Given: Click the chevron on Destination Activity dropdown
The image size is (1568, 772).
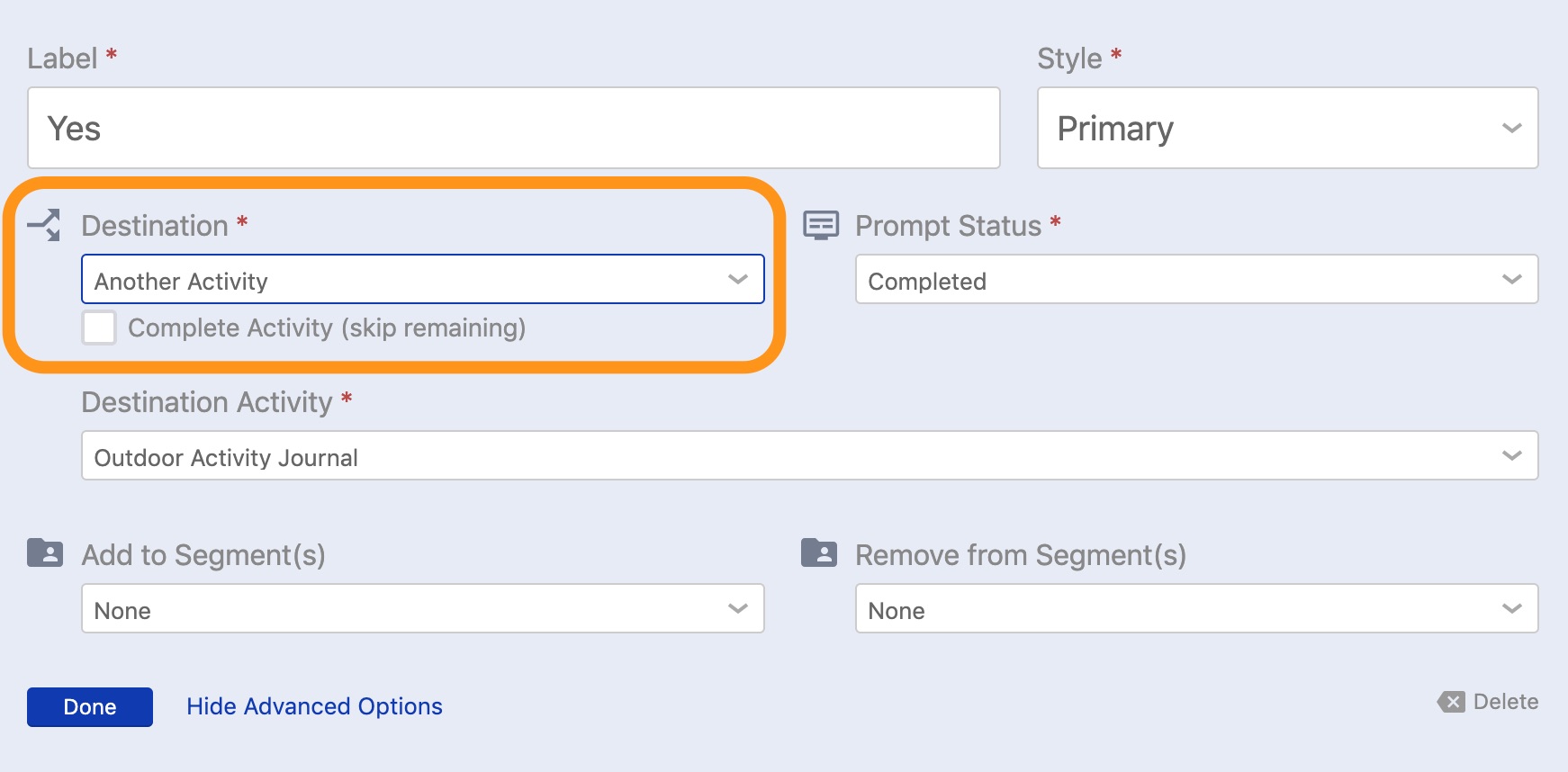Looking at the screenshot, I should pyautogui.click(x=1512, y=456).
